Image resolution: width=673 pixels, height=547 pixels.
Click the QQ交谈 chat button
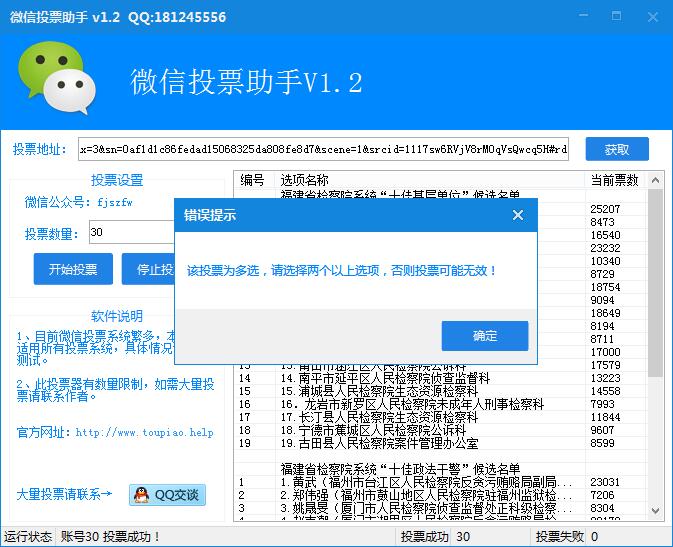pos(166,494)
